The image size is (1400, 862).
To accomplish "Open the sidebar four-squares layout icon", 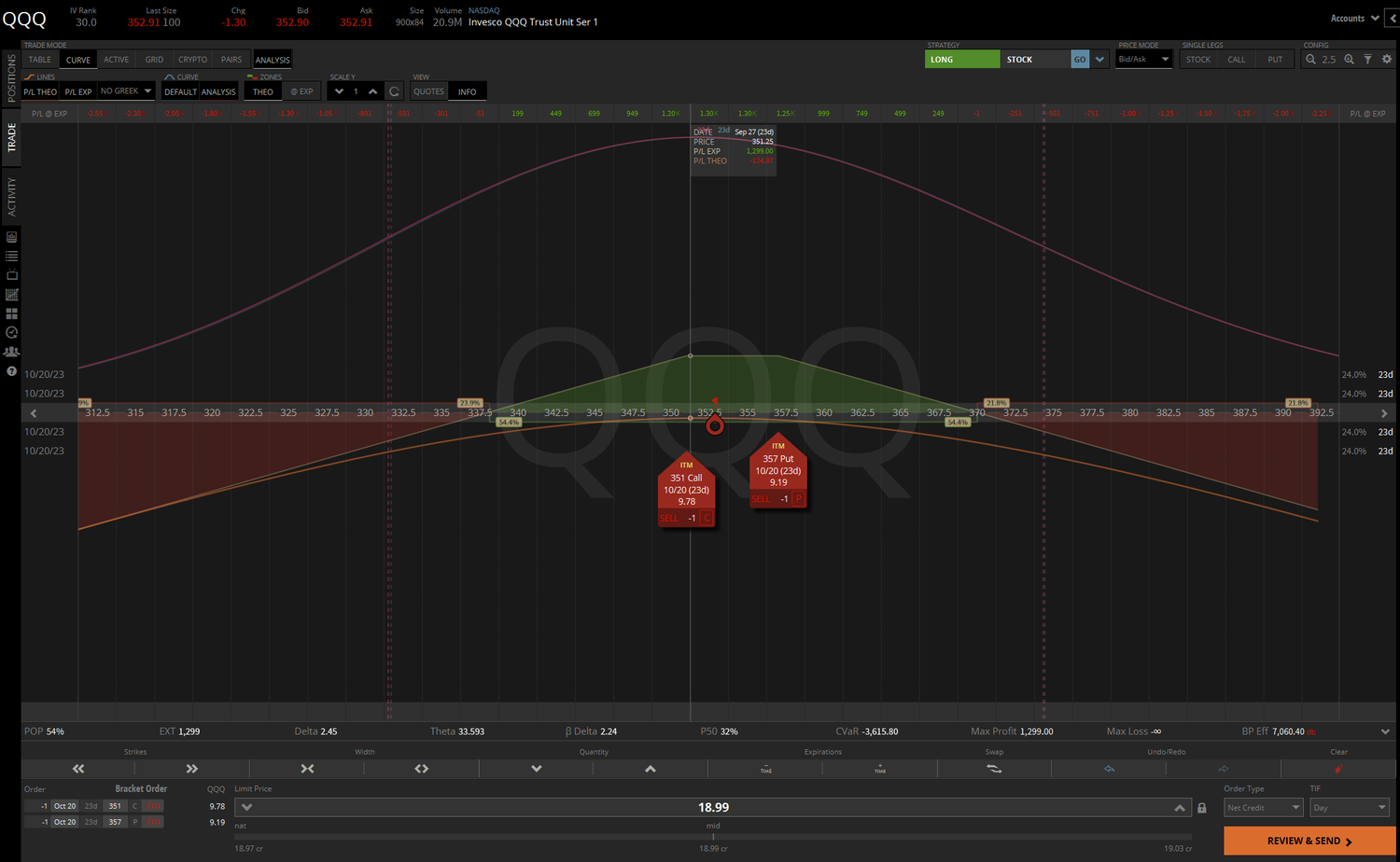I will click(x=11, y=313).
